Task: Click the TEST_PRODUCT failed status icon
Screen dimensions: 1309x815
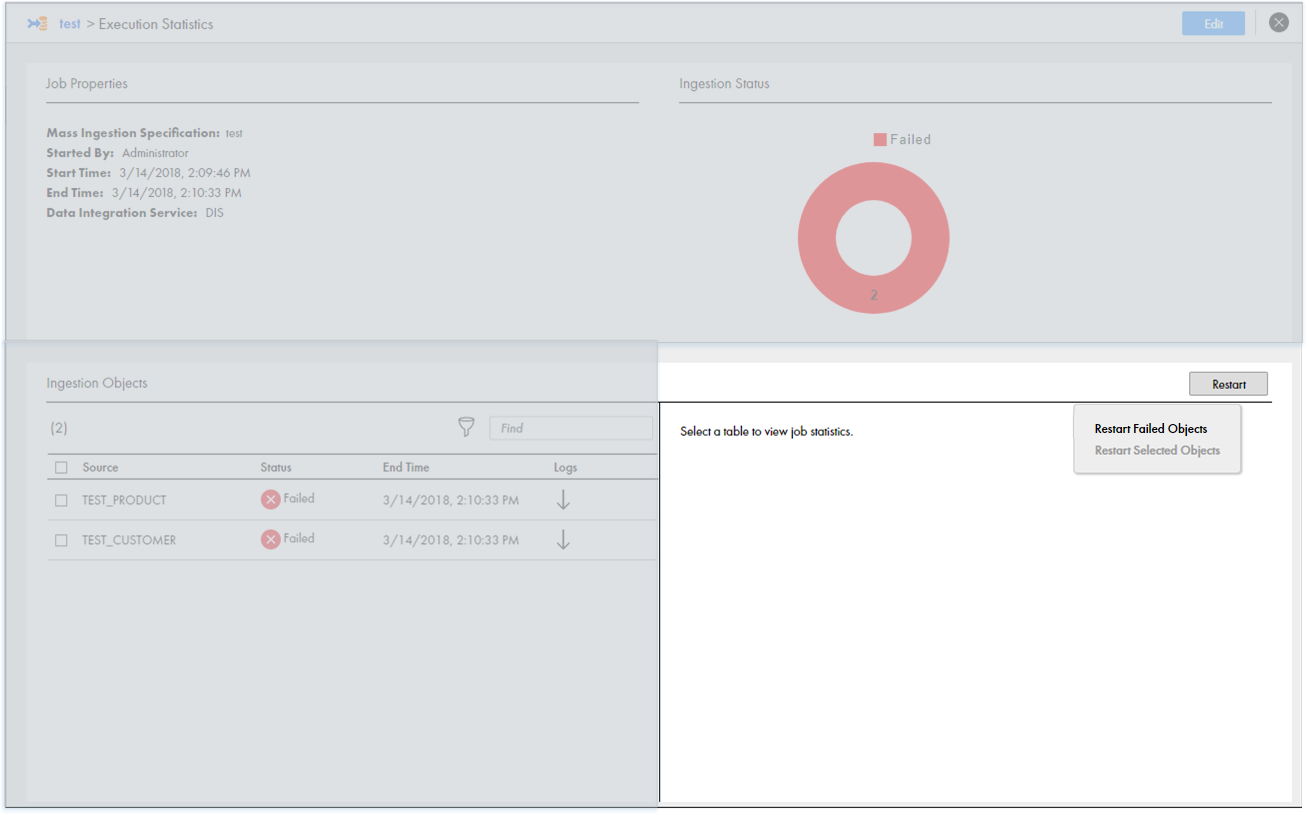Action: (271, 499)
